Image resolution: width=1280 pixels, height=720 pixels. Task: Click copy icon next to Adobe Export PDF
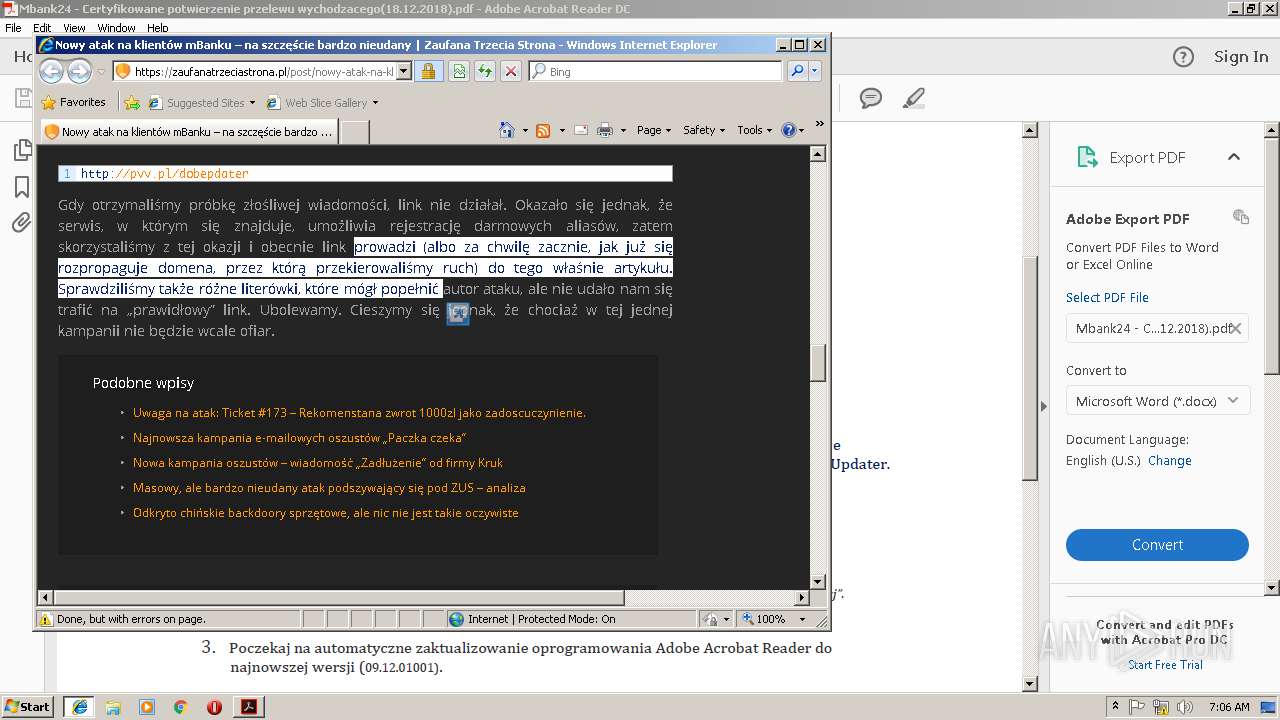click(1241, 217)
